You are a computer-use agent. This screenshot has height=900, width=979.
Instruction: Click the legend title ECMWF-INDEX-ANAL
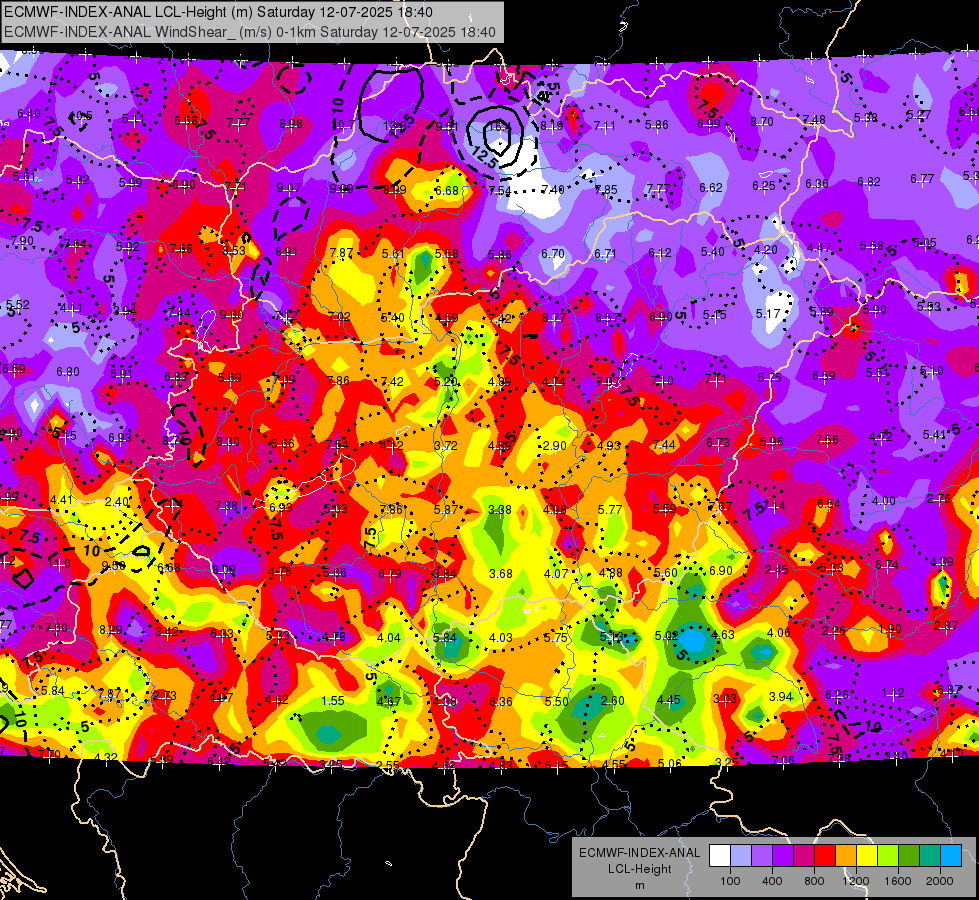(639, 853)
